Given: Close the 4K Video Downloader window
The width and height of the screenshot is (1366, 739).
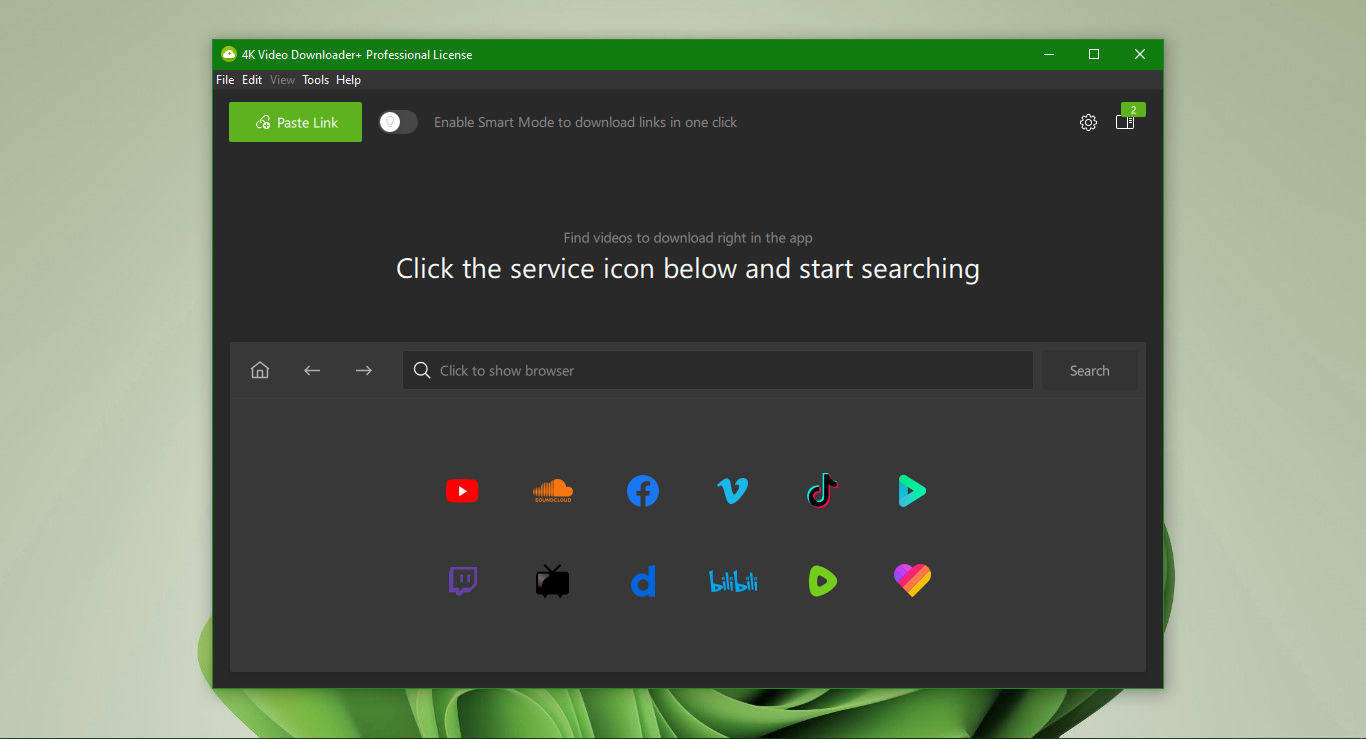Looking at the screenshot, I should 1140,54.
